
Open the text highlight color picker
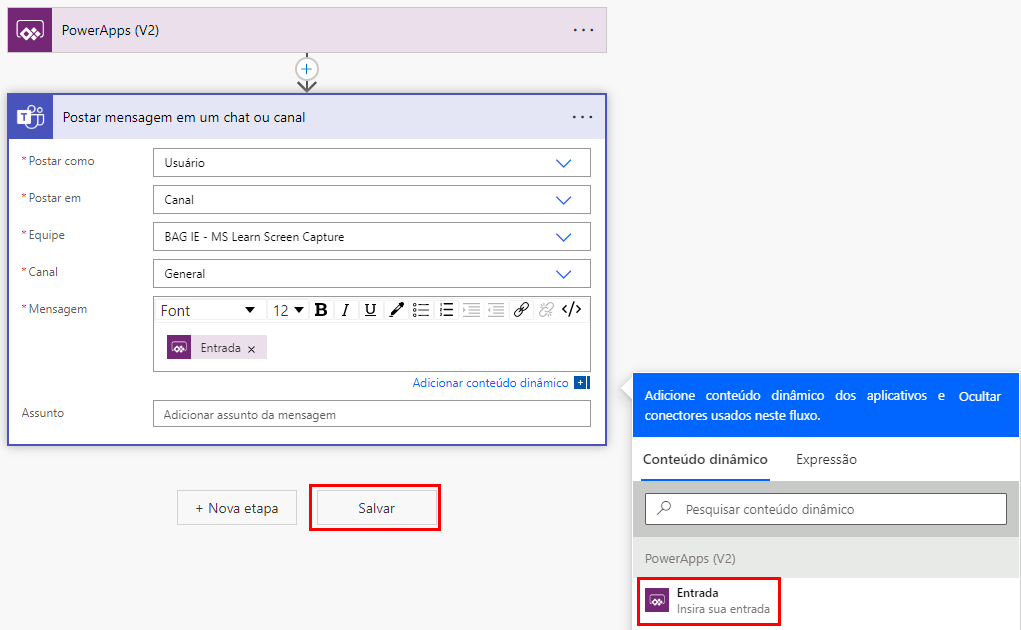coord(396,310)
